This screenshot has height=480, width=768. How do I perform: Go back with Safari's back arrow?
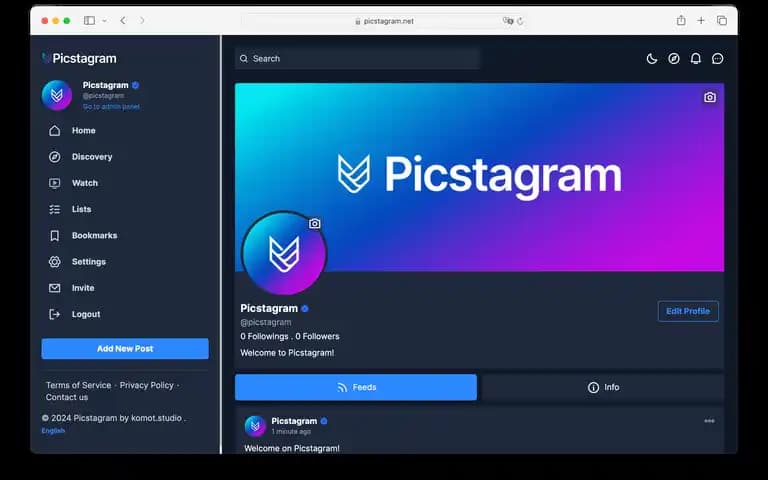(x=123, y=21)
